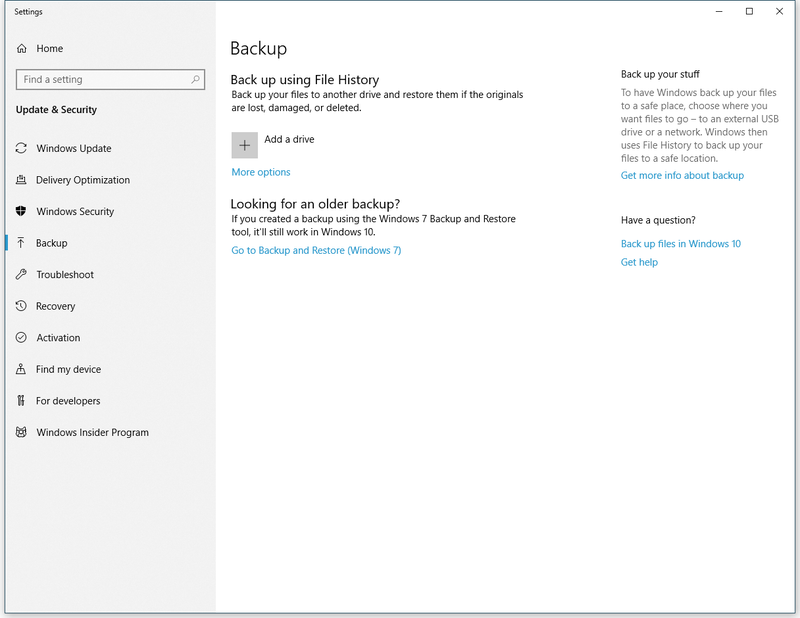Click the Windows Update sync arrows icon

tap(21, 148)
